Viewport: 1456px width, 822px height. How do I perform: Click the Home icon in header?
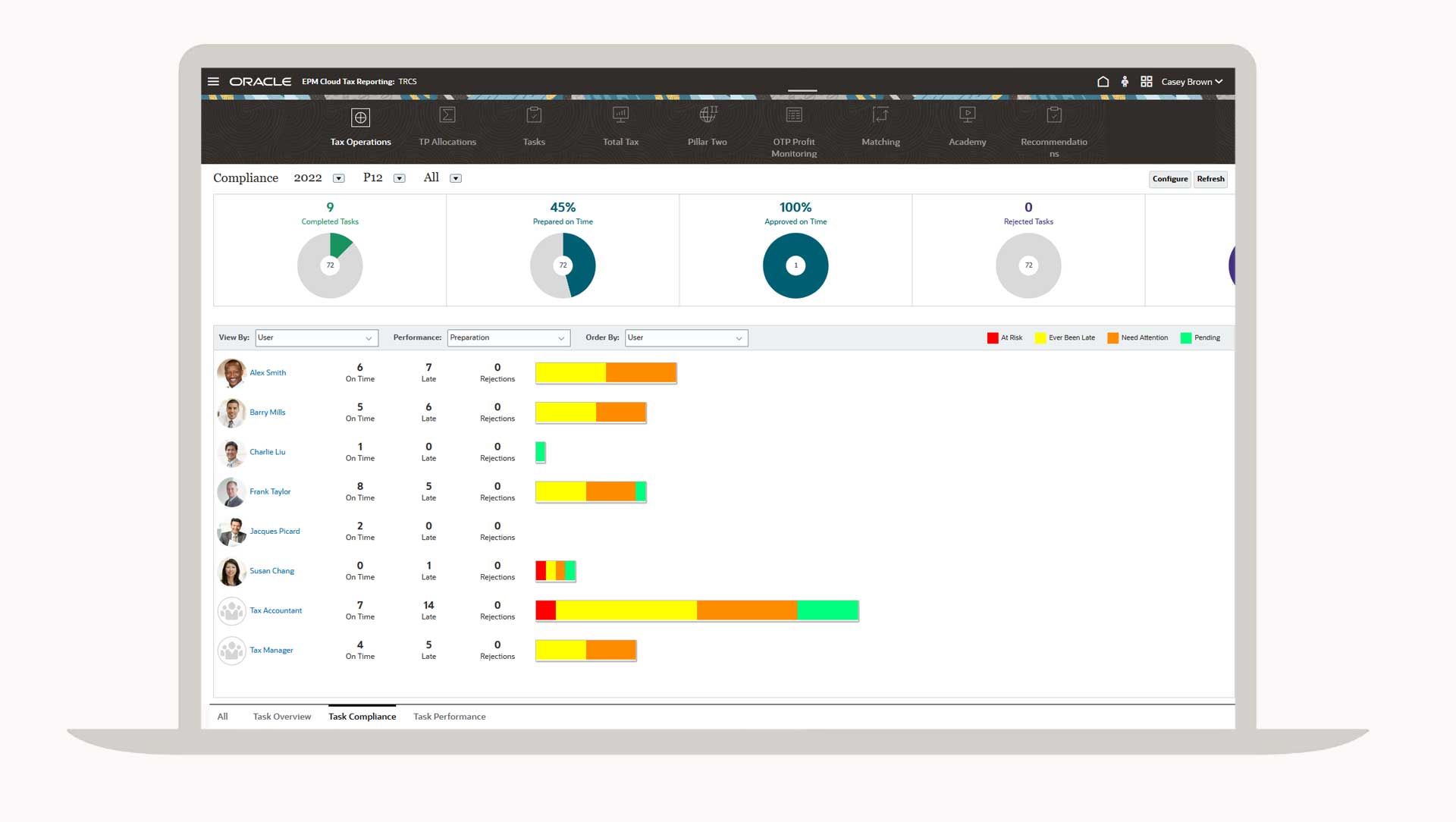tap(1103, 81)
